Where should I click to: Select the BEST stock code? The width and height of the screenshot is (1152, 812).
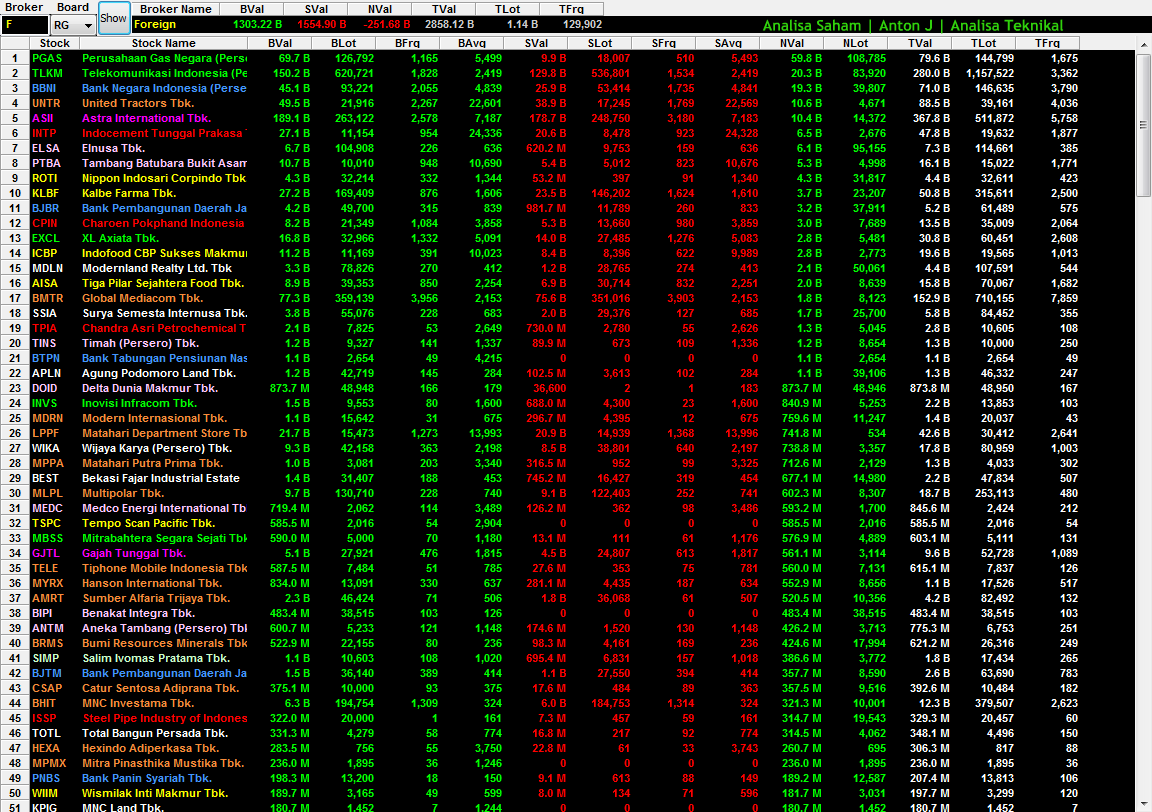pyautogui.click(x=46, y=478)
